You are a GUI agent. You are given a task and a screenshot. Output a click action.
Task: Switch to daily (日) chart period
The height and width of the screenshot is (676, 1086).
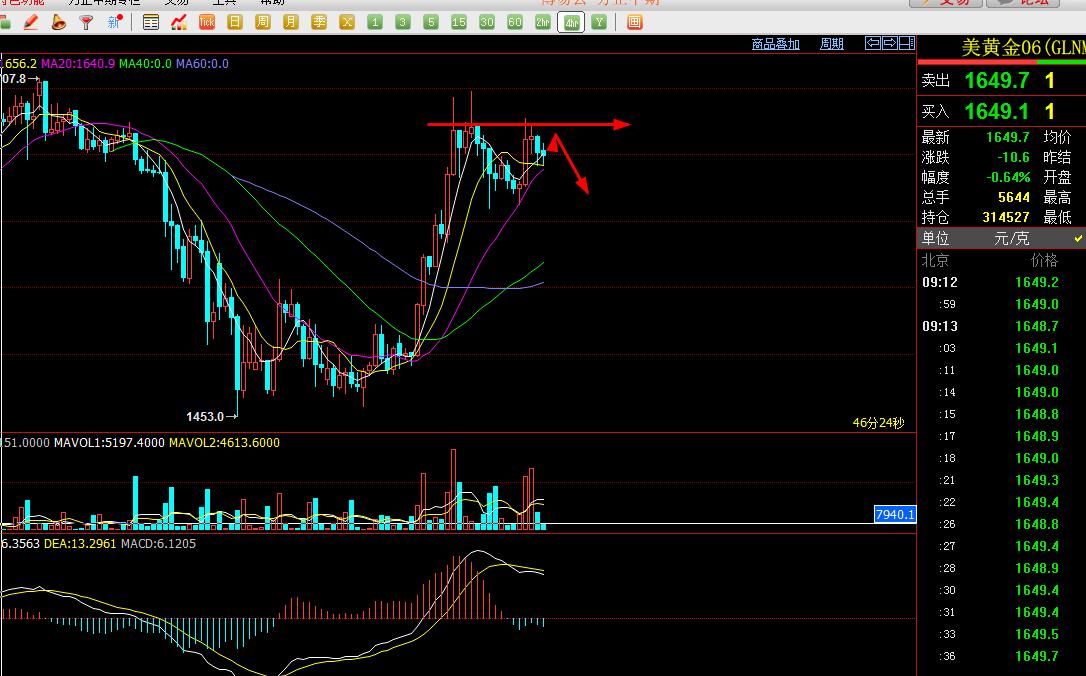[x=235, y=22]
